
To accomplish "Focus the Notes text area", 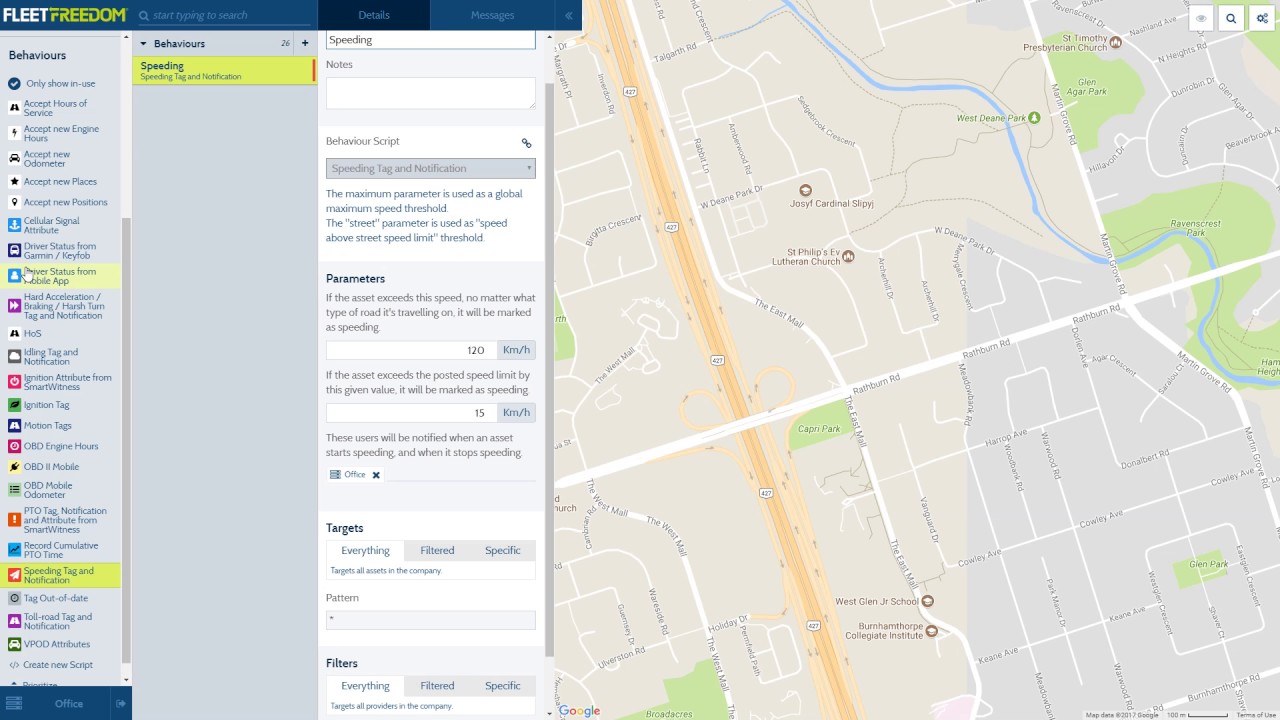I will click(x=430, y=93).
